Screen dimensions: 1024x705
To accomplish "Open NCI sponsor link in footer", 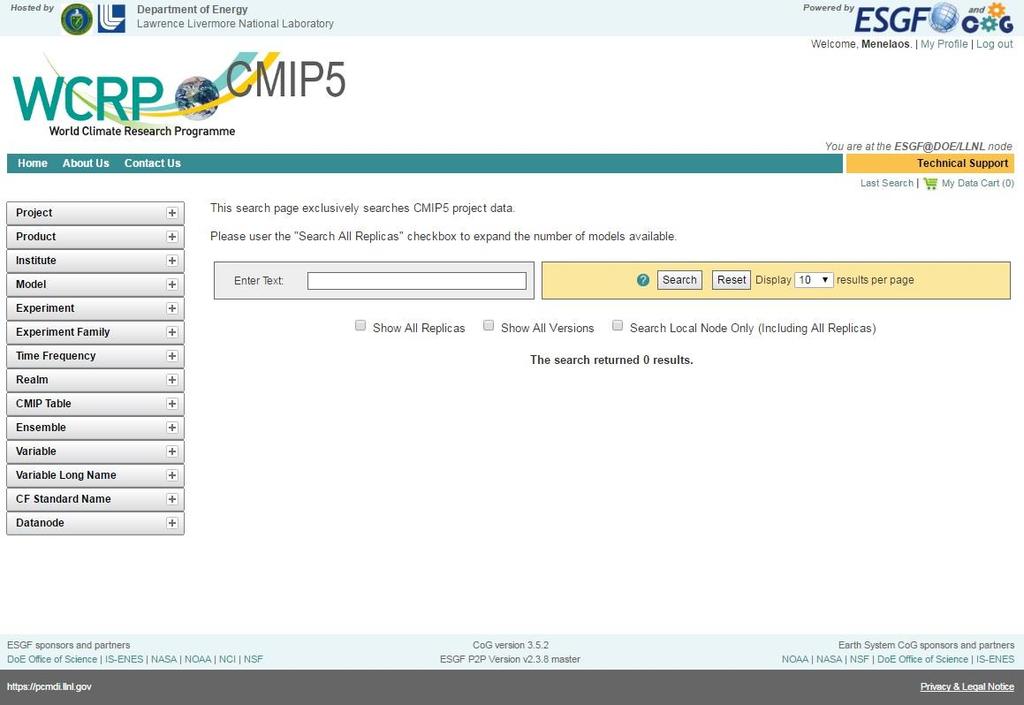I will [227, 659].
